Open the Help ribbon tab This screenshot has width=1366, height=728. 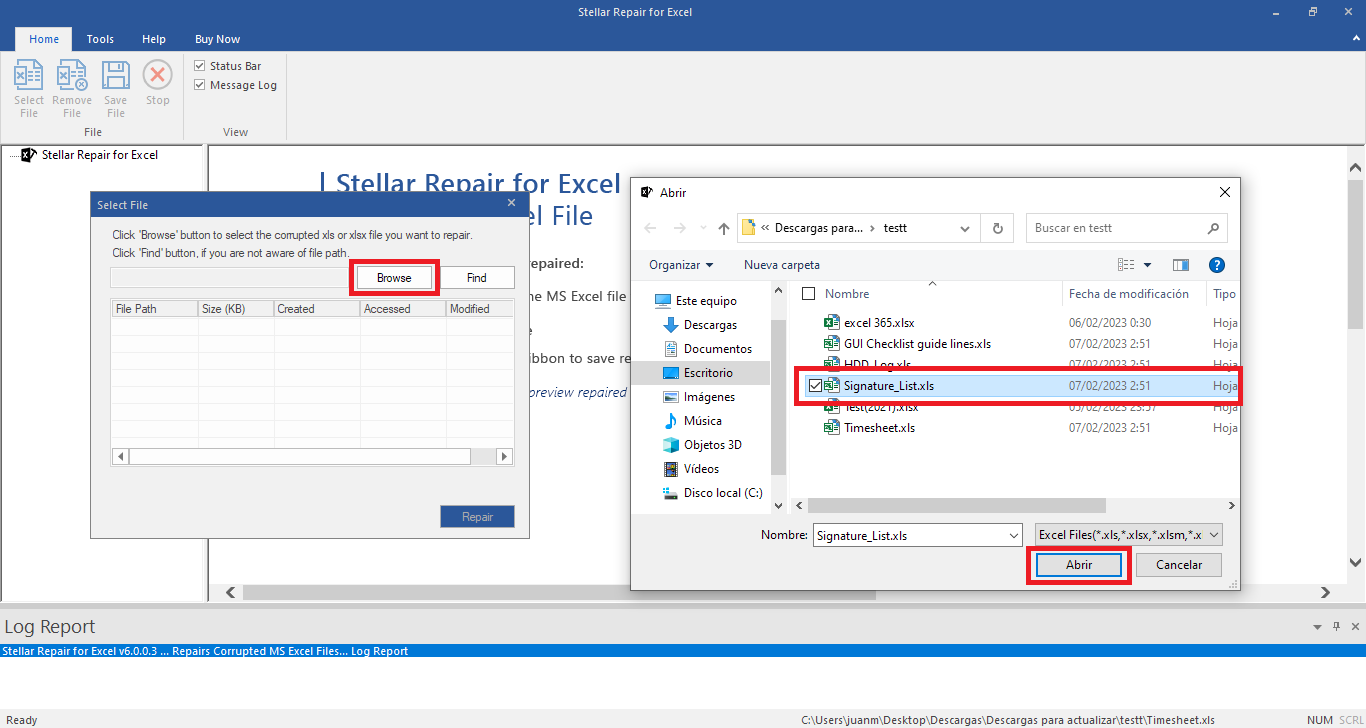[x=154, y=39]
